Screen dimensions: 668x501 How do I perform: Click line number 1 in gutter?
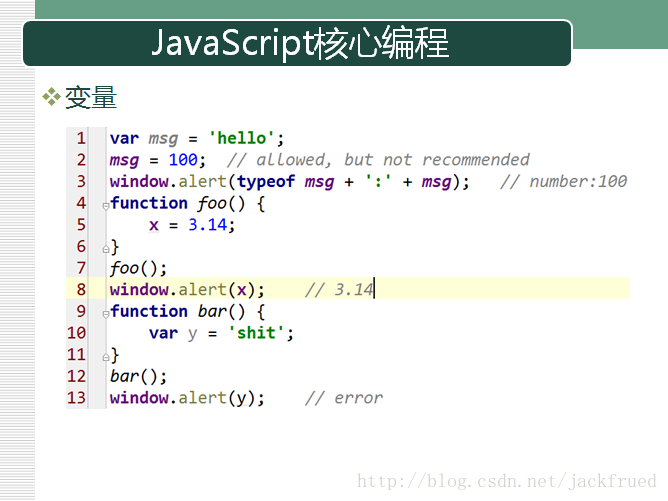pyautogui.click(x=81, y=138)
